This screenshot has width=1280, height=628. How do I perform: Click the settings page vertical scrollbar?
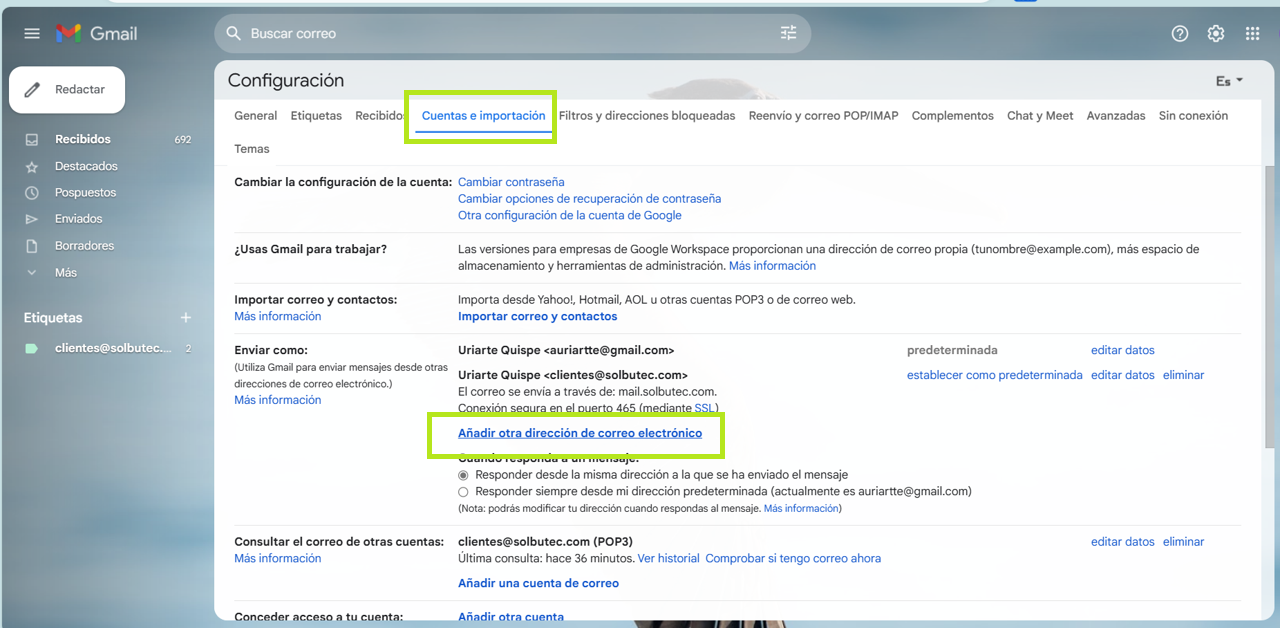click(1270, 300)
